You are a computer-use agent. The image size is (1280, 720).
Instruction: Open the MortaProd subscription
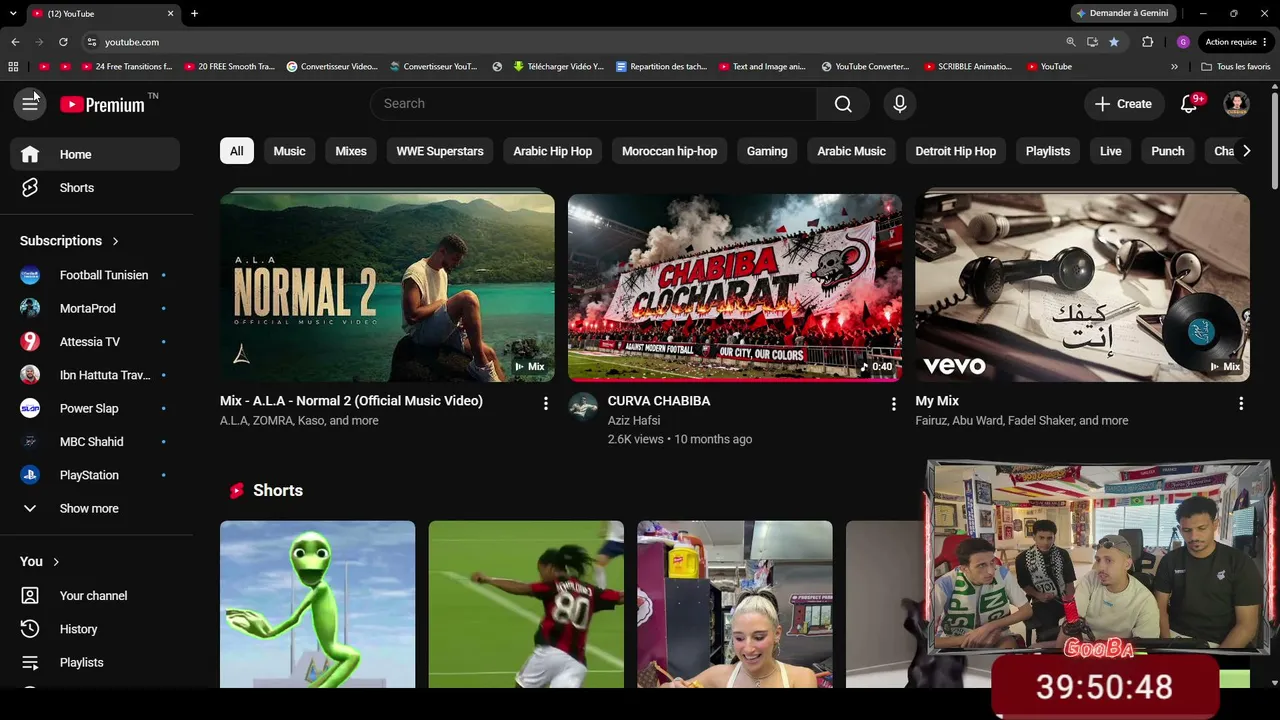(95, 308)
